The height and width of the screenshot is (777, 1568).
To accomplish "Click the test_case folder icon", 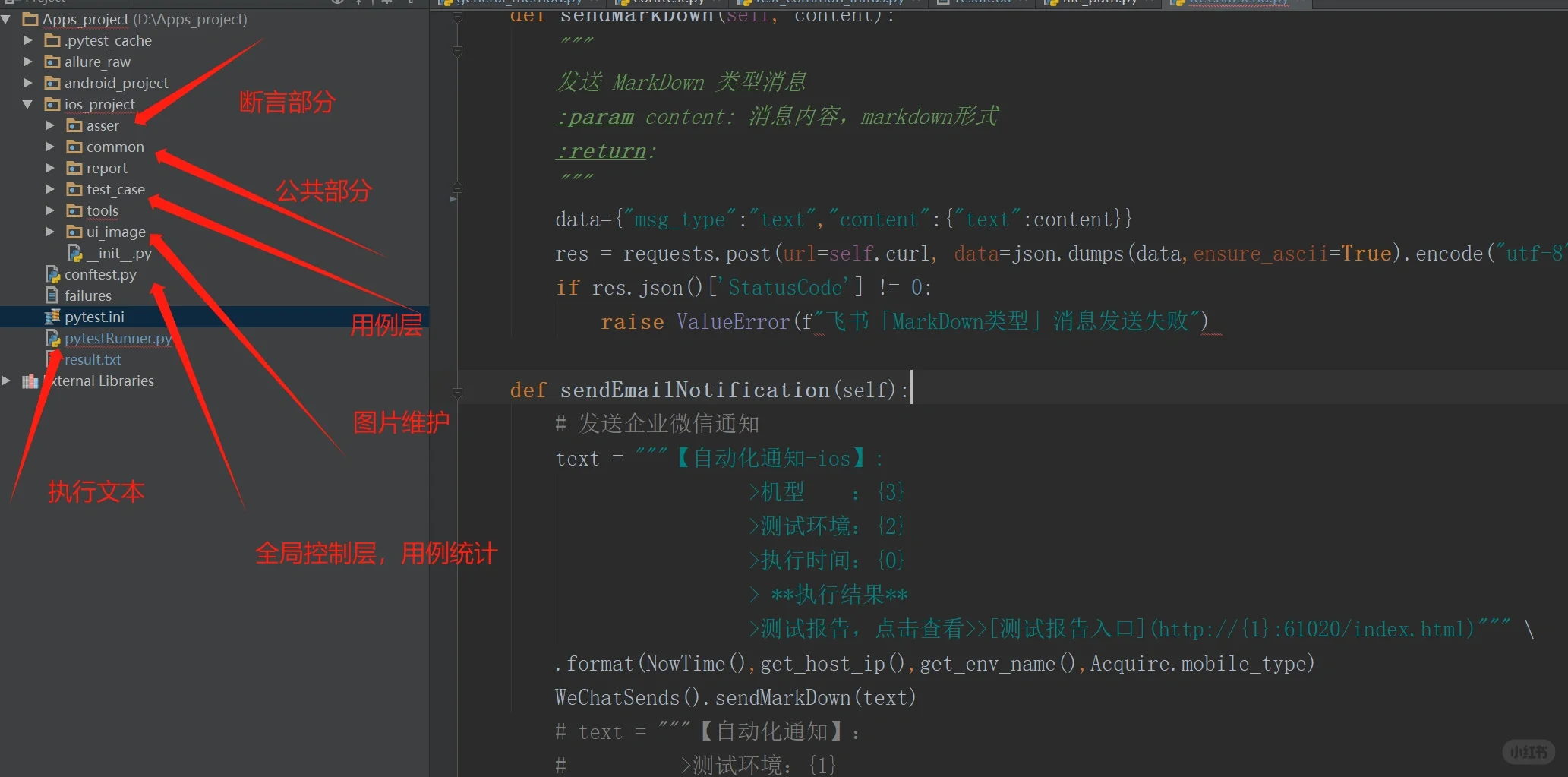I will (74, 189).
